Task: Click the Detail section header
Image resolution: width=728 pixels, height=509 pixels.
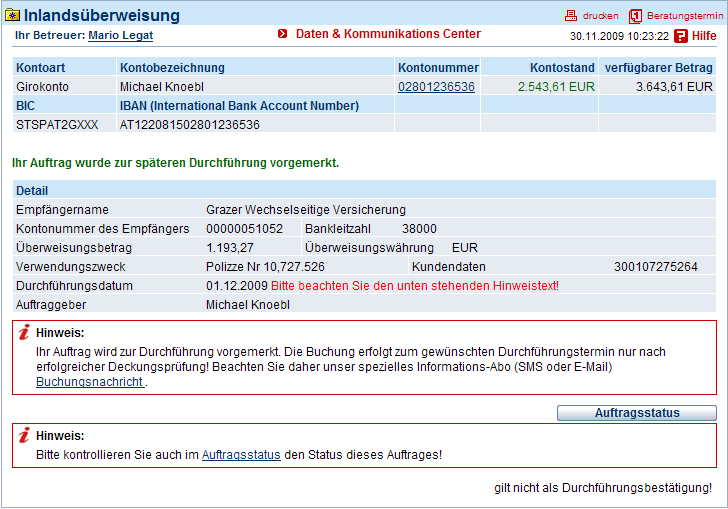Action: click(x=364, y=190)
